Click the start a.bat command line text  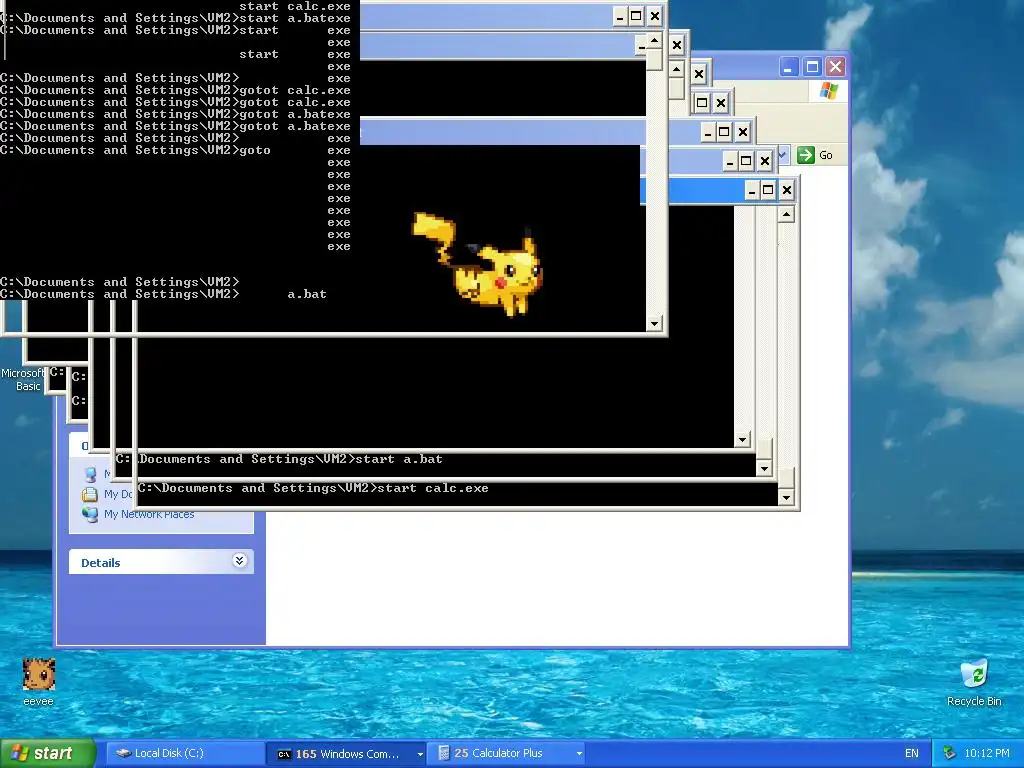pyautogui.click(x=398, y=459)
